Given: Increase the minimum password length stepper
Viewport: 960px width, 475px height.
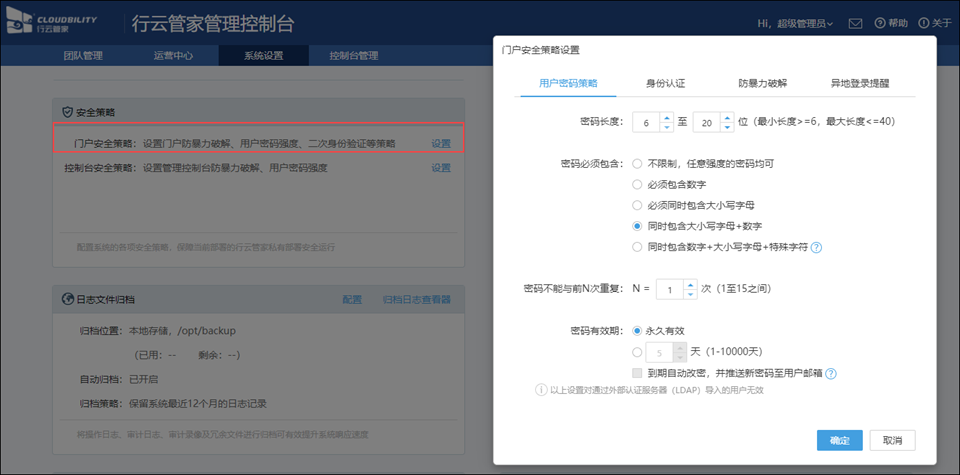Looking at the screenshot, I should pyautogui.click(x=667, y=117).
